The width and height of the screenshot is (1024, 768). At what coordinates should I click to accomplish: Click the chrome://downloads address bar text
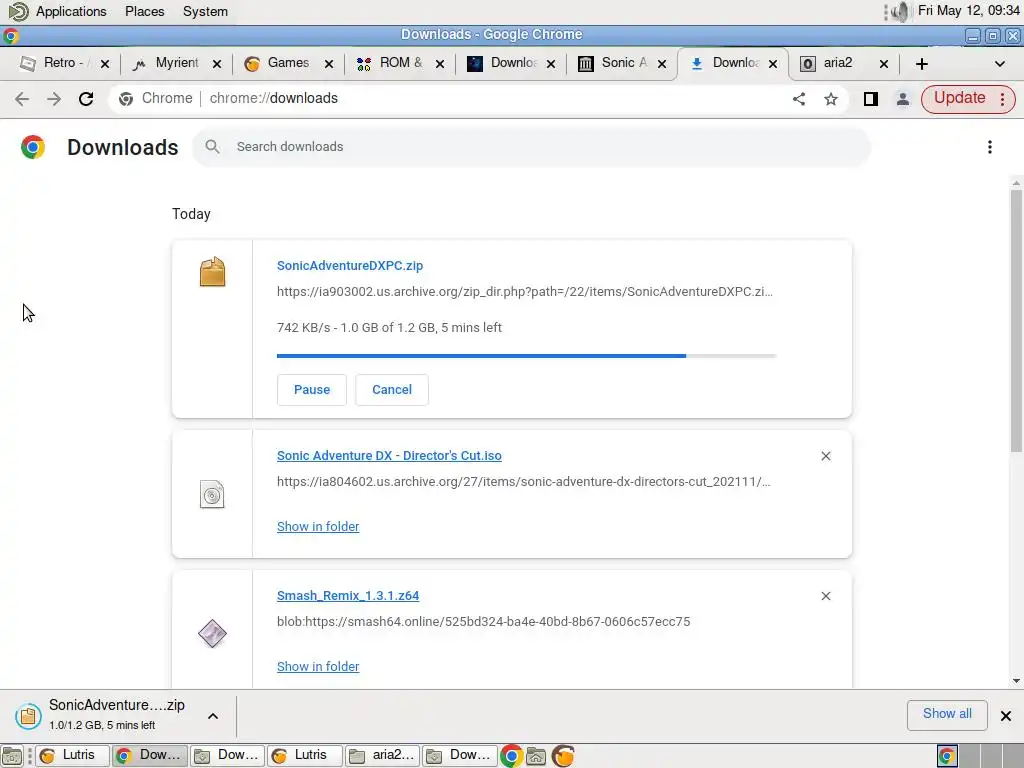[274, 99]
